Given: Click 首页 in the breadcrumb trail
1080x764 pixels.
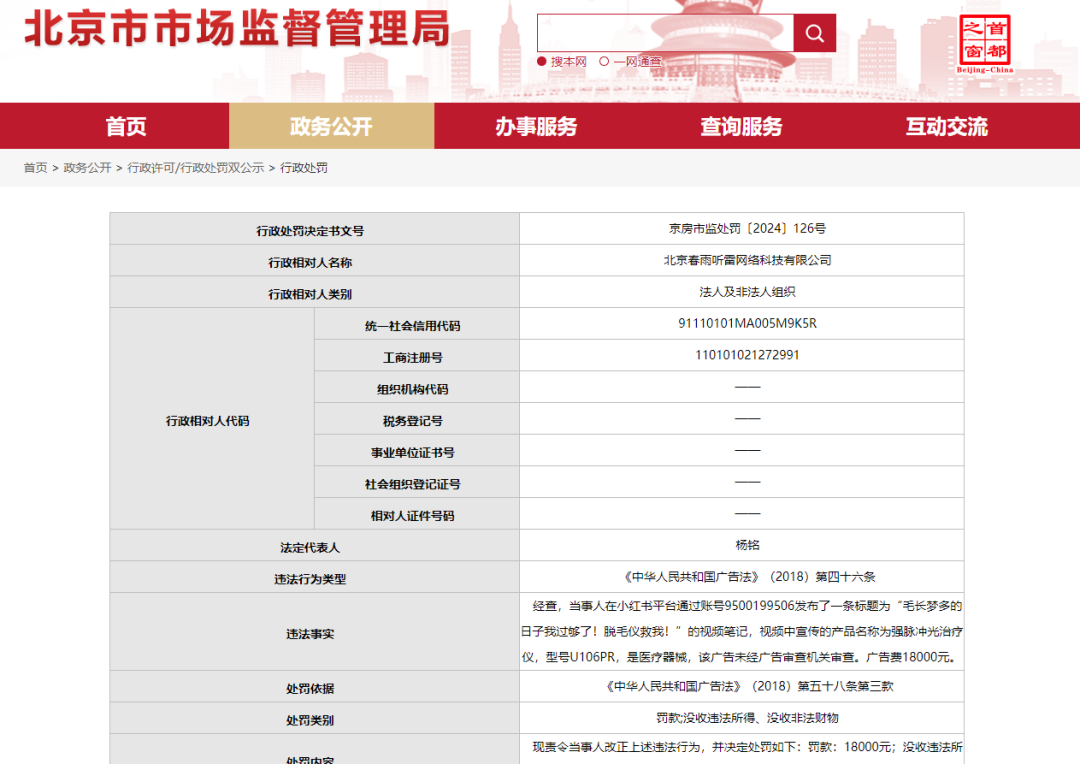Looking at the screenshot, I should click(x=35, y=168).
